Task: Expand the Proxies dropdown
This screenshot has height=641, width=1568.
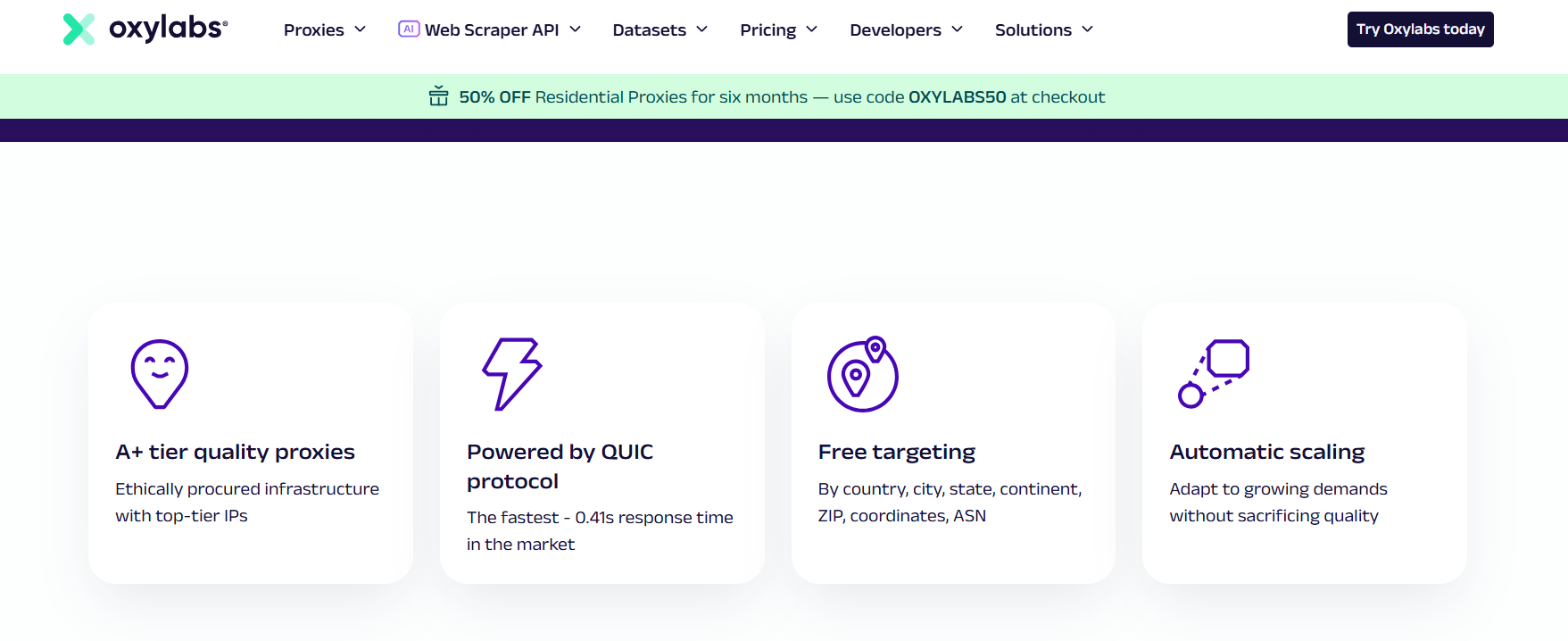Action: (324, 29)
